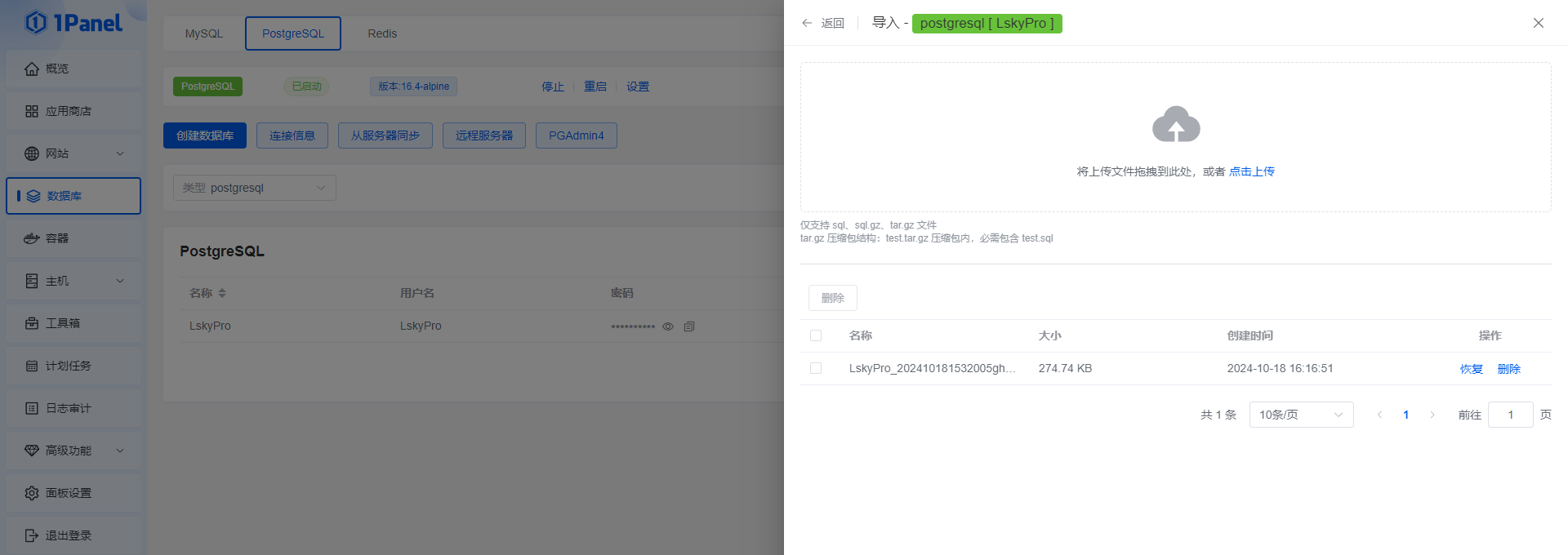Click the 网站 globe icon

pyautogui.click(x=32, y=153)
